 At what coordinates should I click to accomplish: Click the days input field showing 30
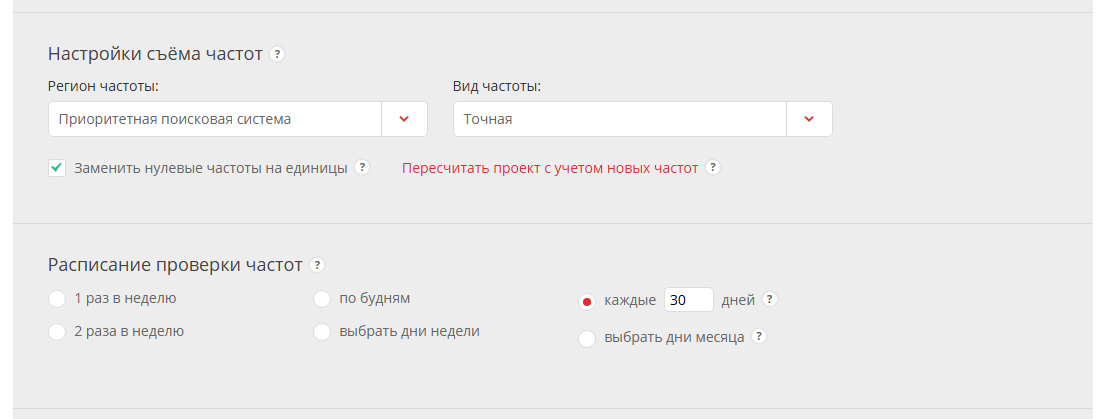[x=688, y=300]
